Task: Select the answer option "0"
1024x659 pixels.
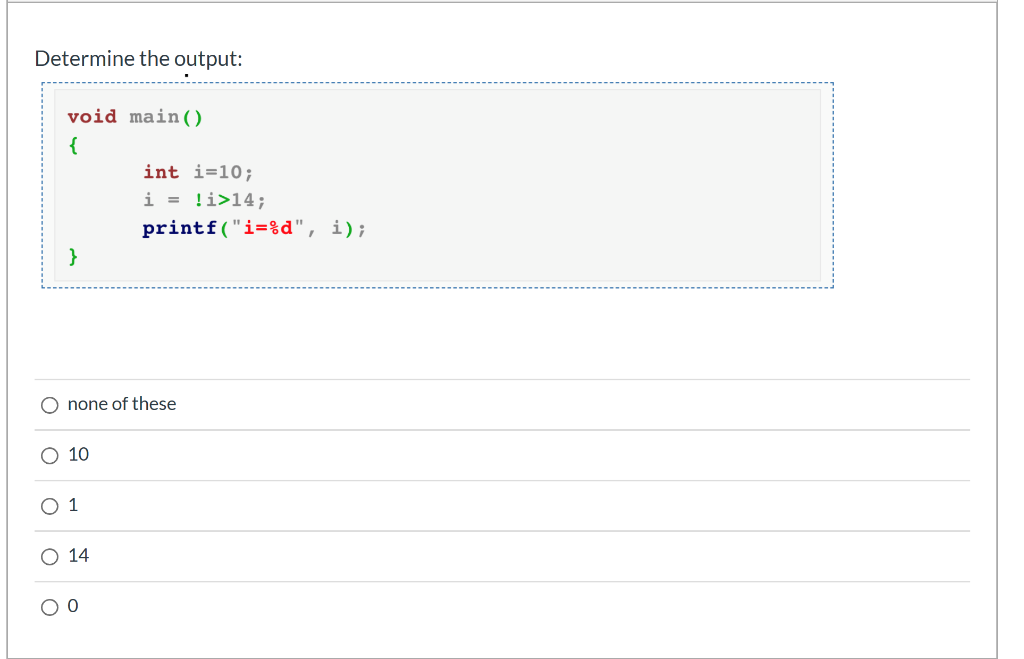Action: click(49, 606)
